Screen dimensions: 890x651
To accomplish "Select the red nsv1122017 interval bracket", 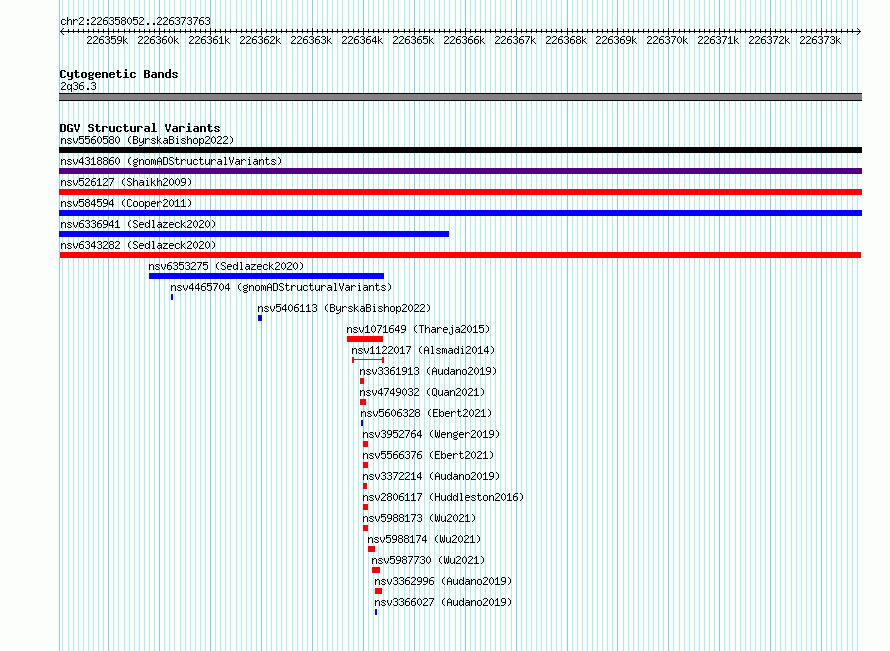I will point(368,360).
